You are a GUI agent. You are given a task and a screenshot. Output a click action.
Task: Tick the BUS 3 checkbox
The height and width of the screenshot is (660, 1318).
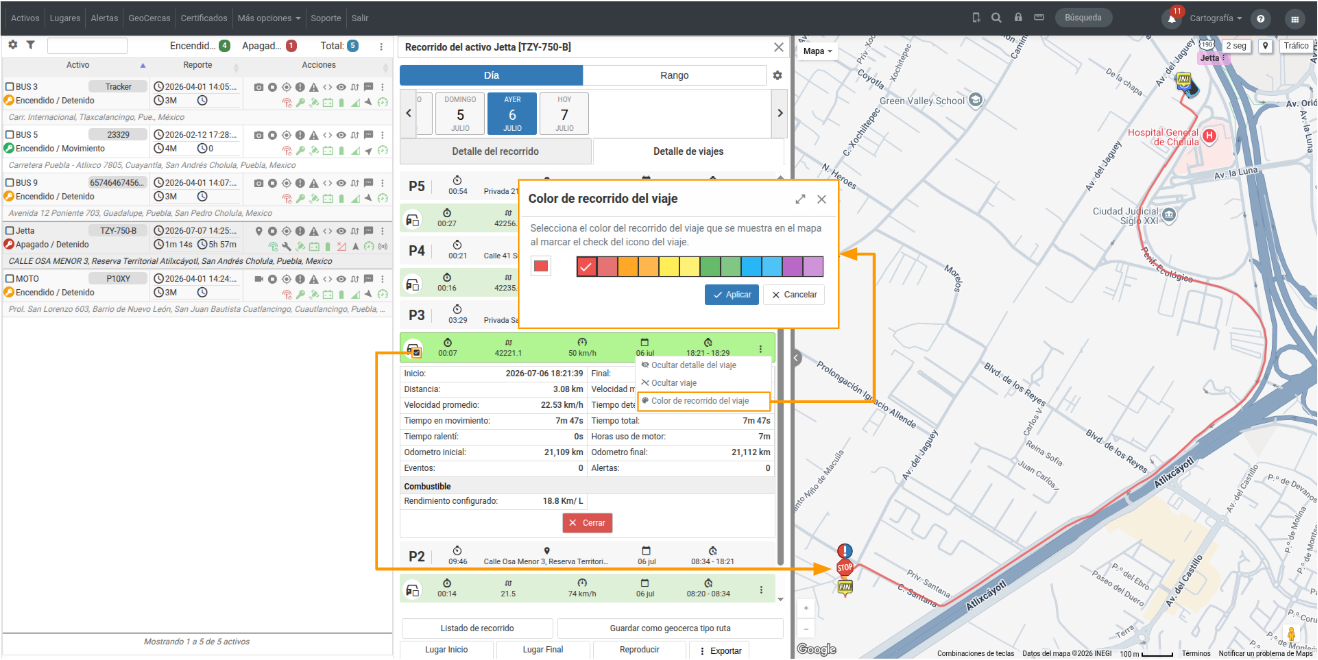10,87
